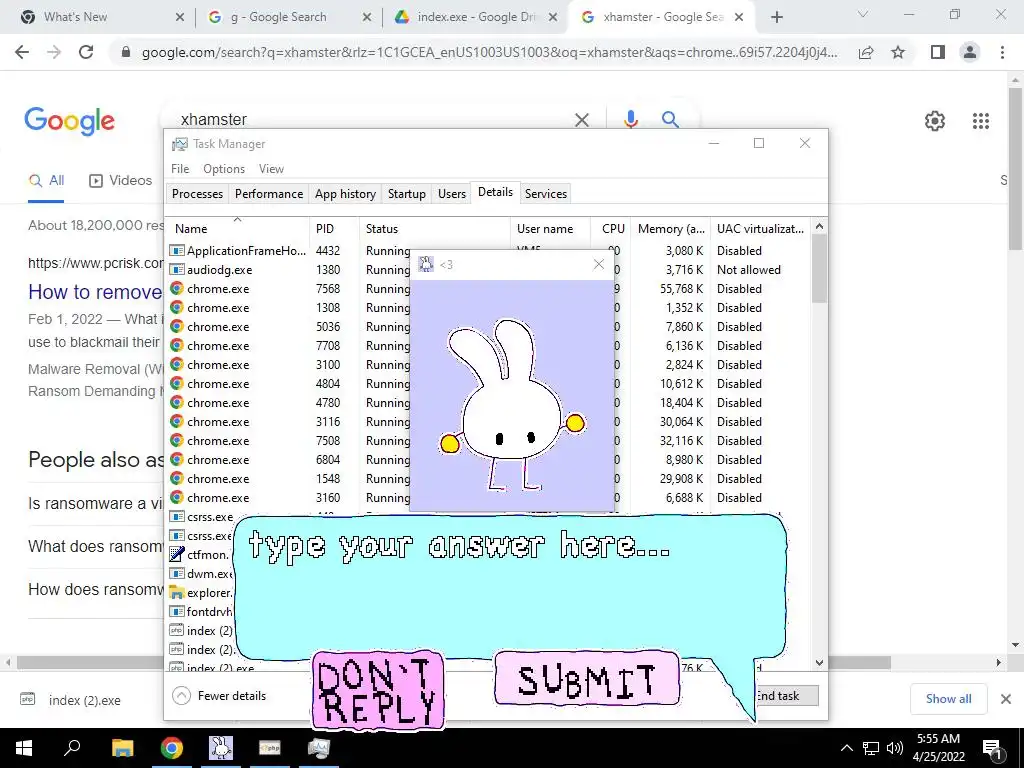
Task: Click Task Manager scrollbar down arrow
Action: pyautogui.click(x=820, y=662)
